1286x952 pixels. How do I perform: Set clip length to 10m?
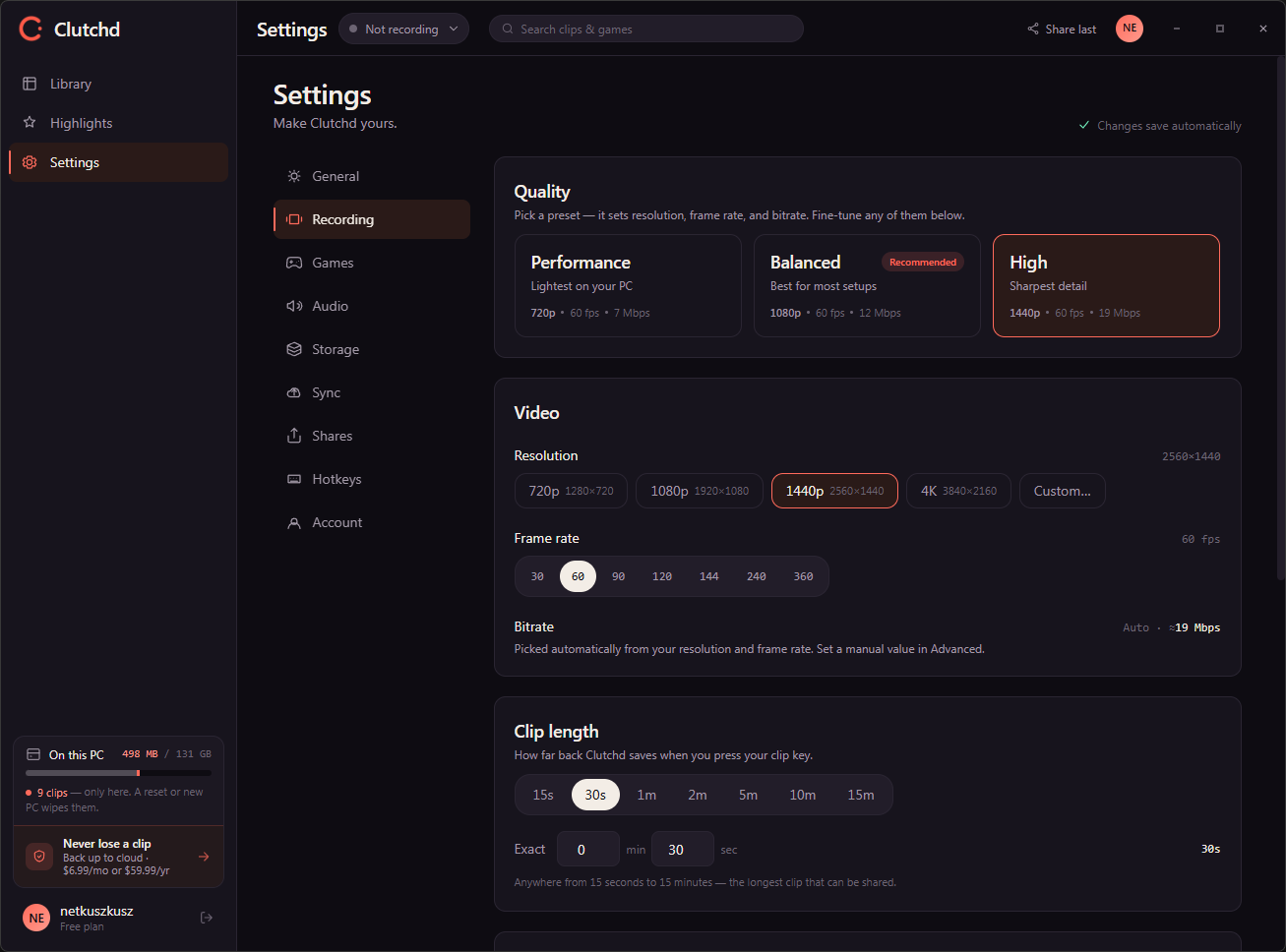point(803,795)
